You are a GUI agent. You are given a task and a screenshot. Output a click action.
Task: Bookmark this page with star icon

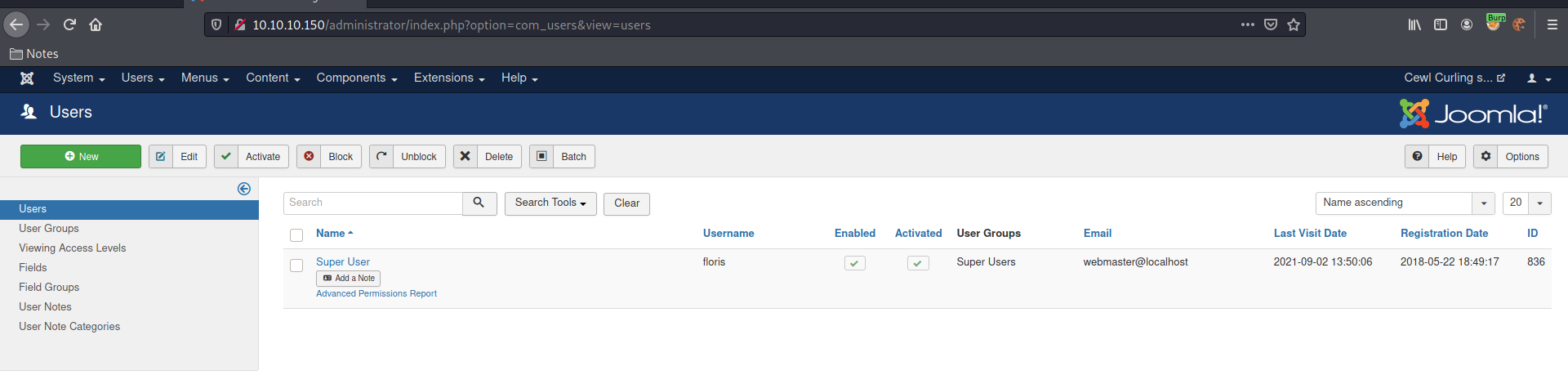(x=1294, y=25)
